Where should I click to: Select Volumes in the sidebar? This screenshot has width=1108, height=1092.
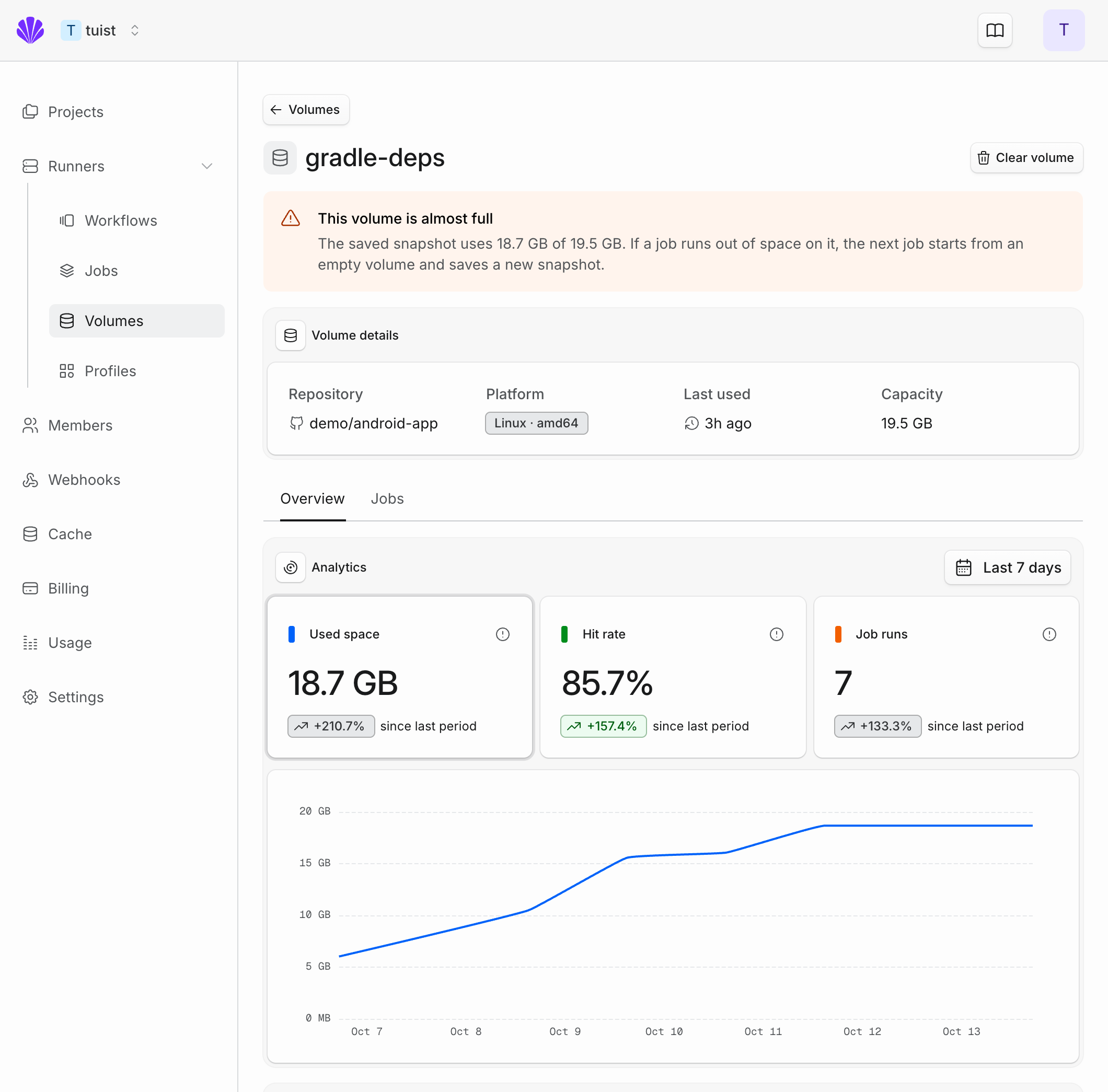click(x=136, y=321)
